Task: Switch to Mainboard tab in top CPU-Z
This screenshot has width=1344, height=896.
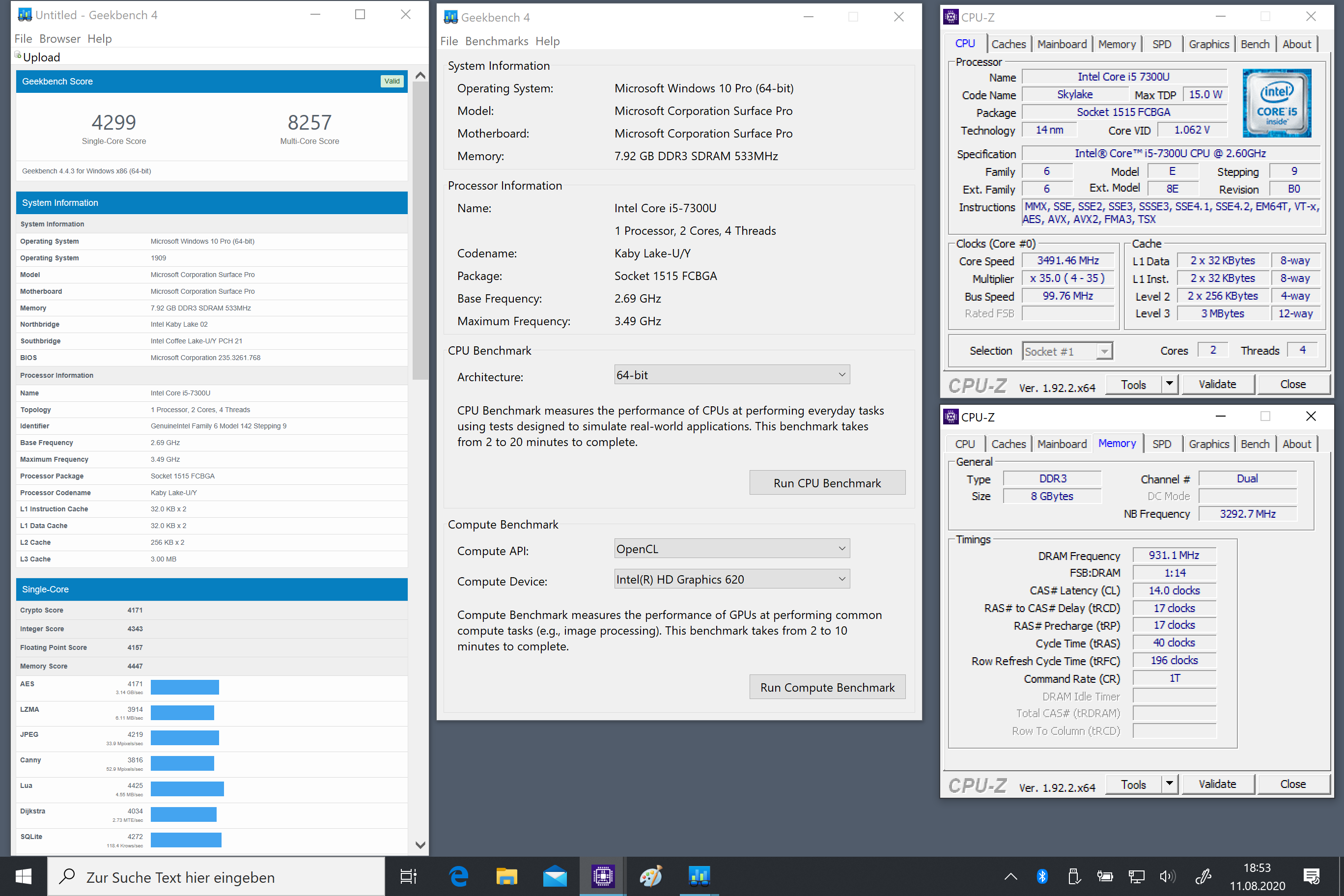Action: [1062, 44]
